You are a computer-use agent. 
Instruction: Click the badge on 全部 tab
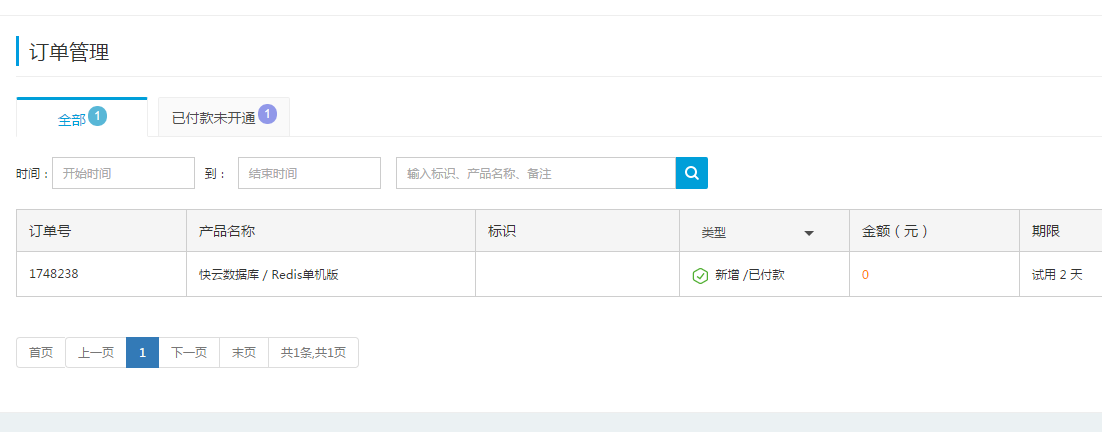97,116
